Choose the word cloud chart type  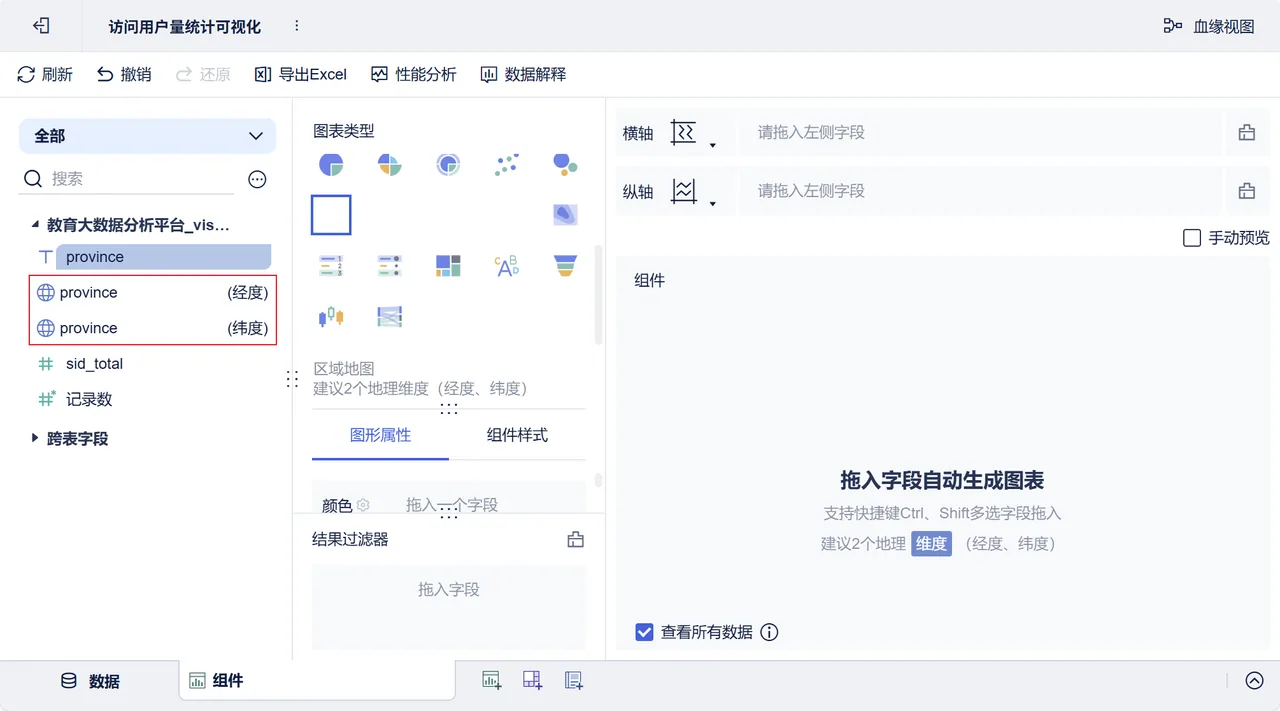pos(507,265)
